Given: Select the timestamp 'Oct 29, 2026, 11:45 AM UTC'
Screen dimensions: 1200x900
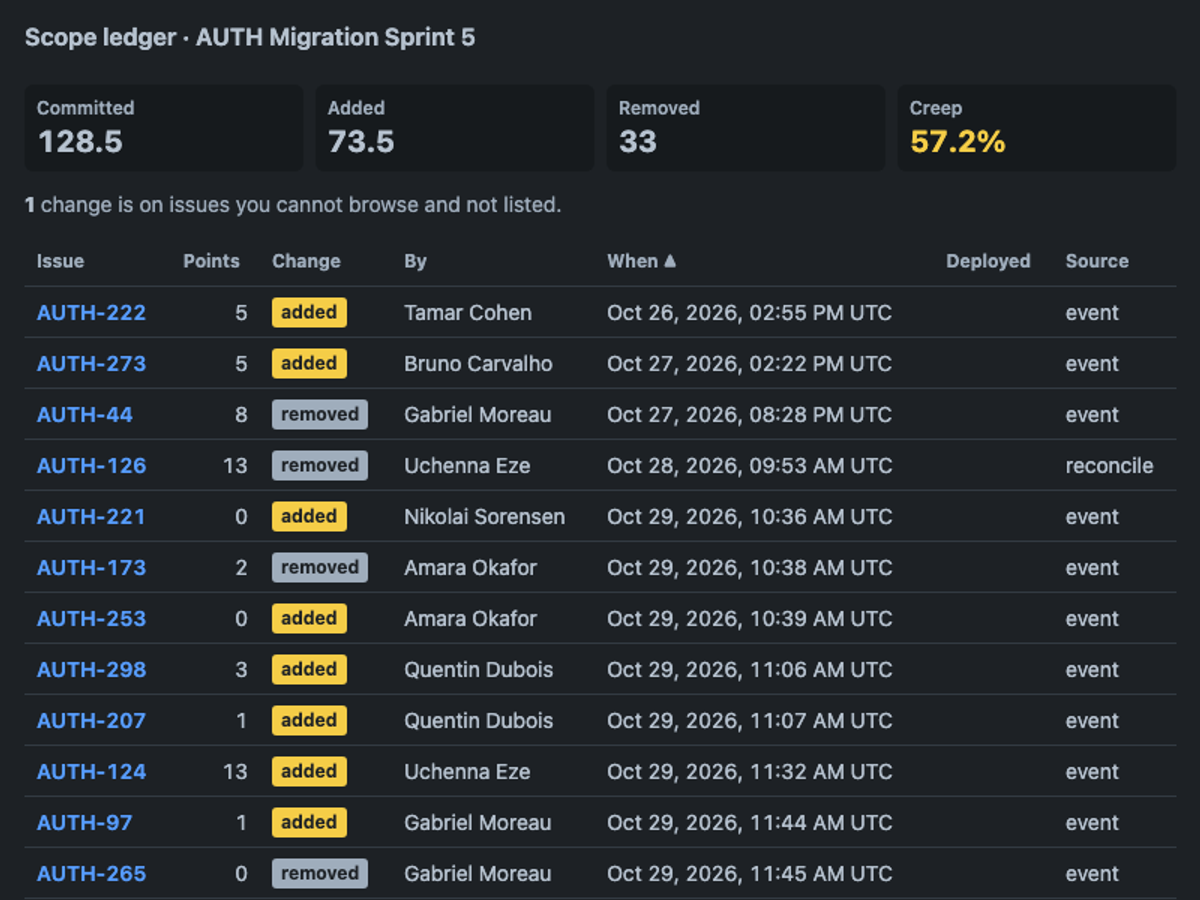Looking at the screenshot, I should tap(749, 874).
